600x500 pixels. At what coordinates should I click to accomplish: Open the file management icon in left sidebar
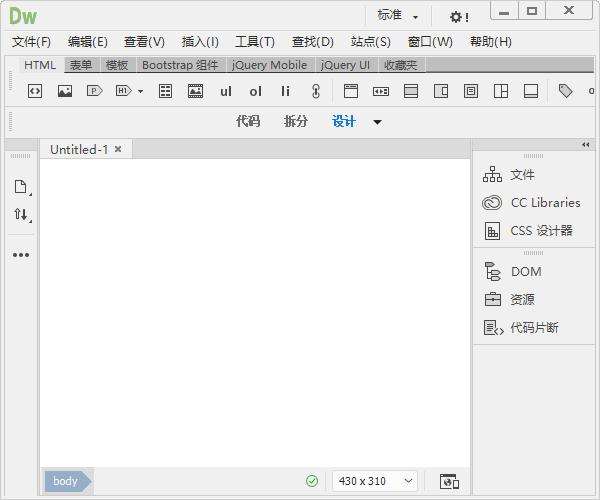[x=21, y=187]
